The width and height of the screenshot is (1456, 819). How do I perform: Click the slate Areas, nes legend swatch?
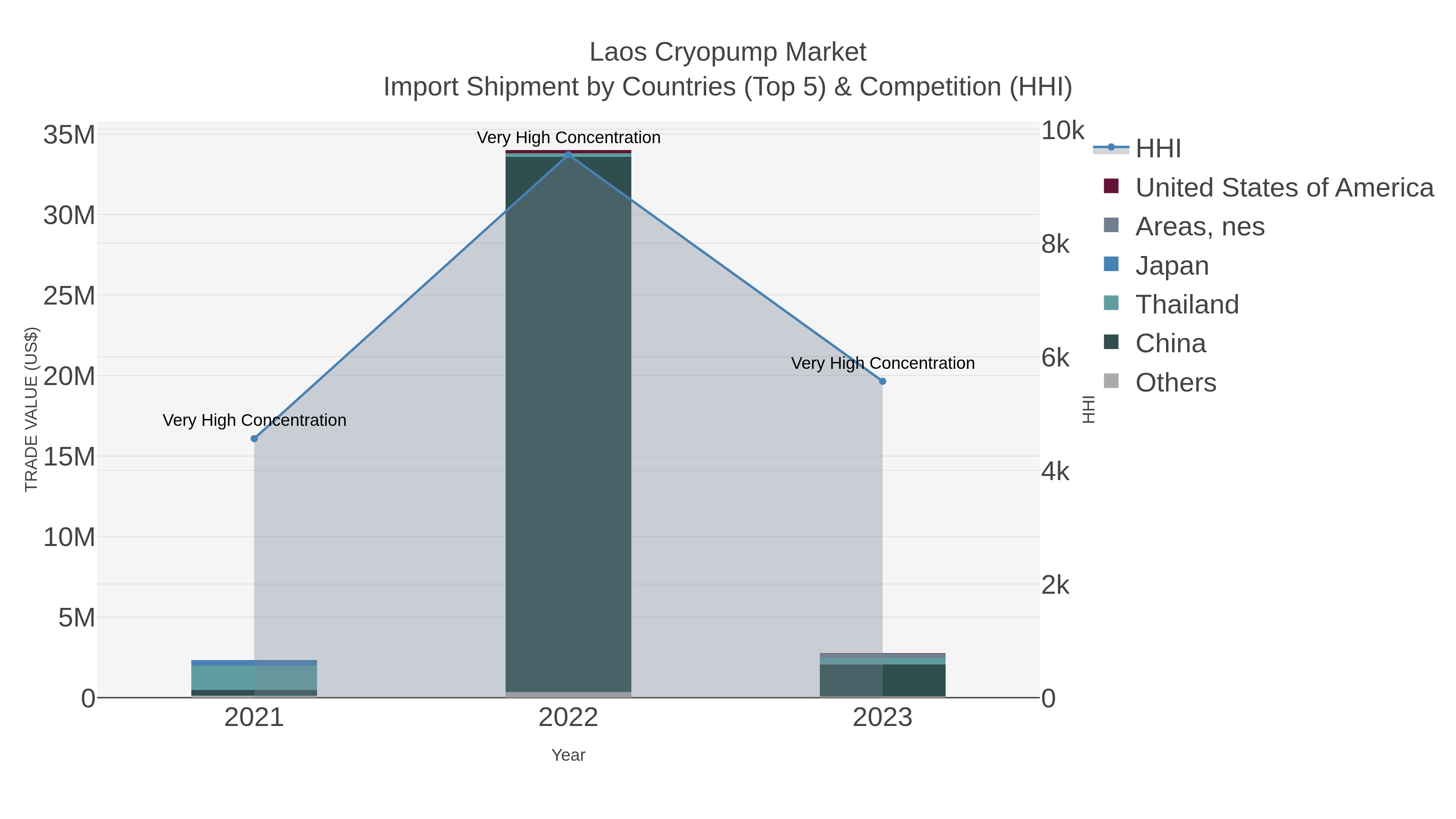click(x=1111, y=225)
